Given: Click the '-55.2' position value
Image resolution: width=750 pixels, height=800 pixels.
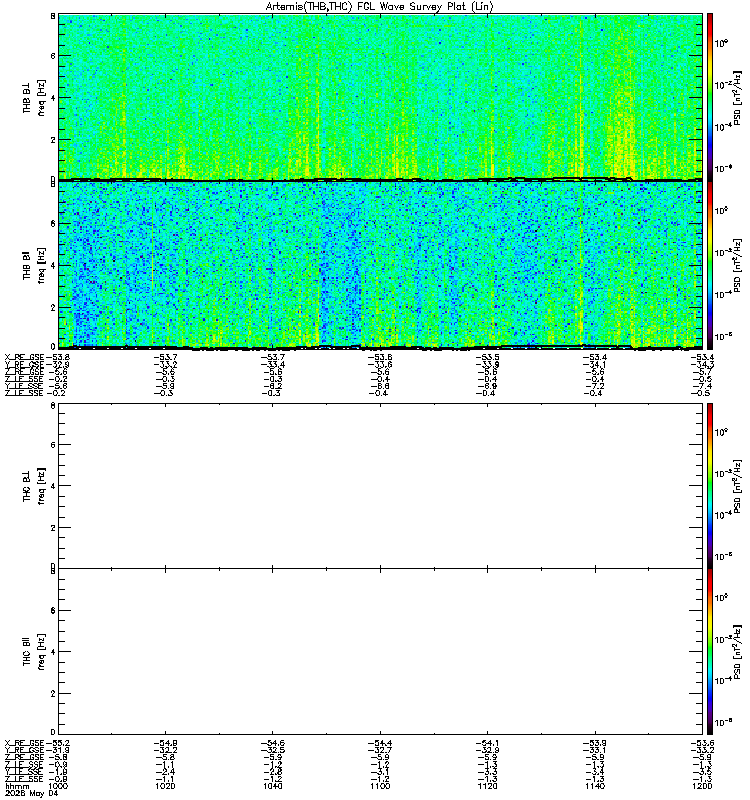Looking at the screenshot, I should (x=58, y=743).
